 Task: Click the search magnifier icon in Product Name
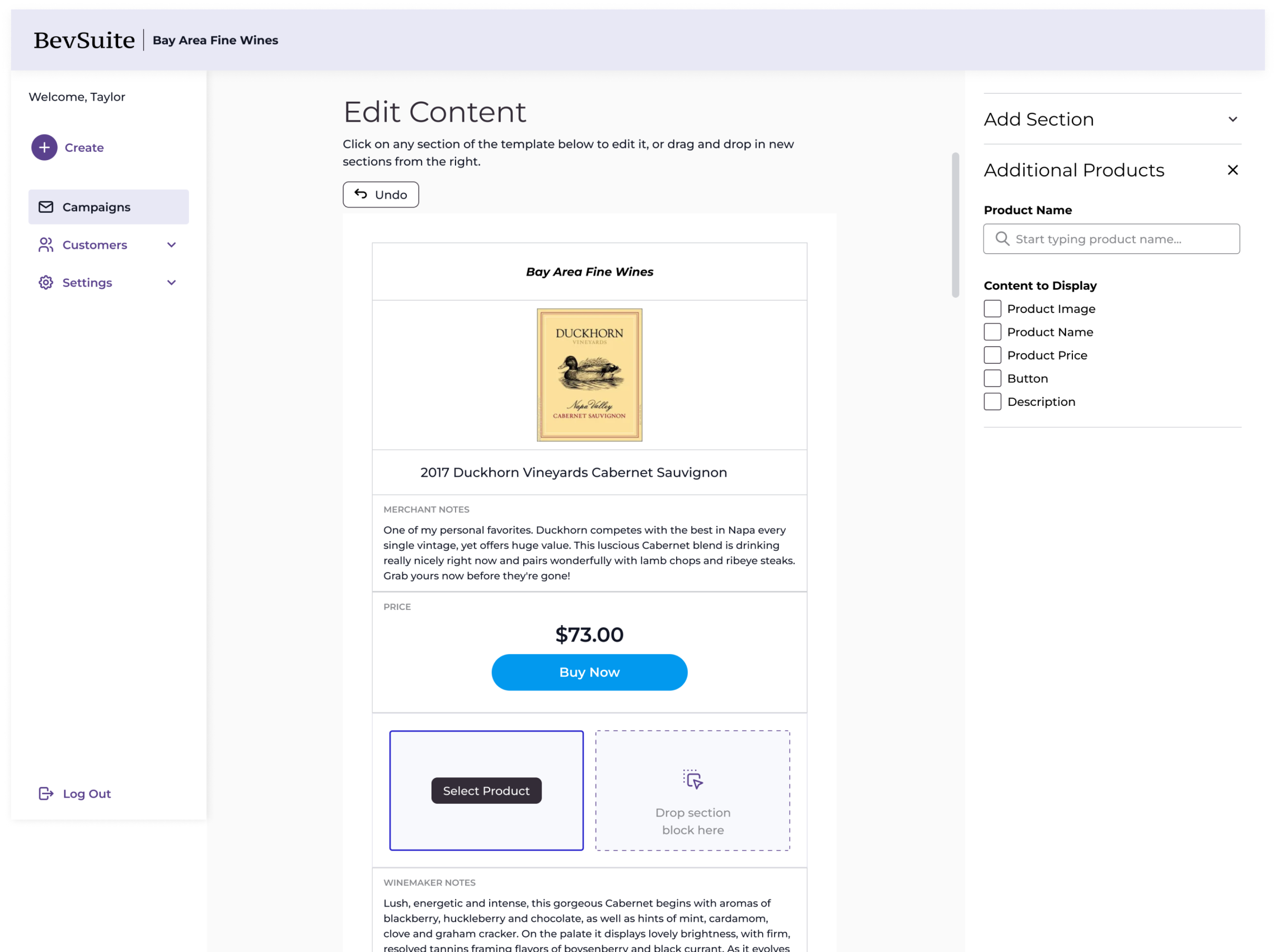point(1002,238)
